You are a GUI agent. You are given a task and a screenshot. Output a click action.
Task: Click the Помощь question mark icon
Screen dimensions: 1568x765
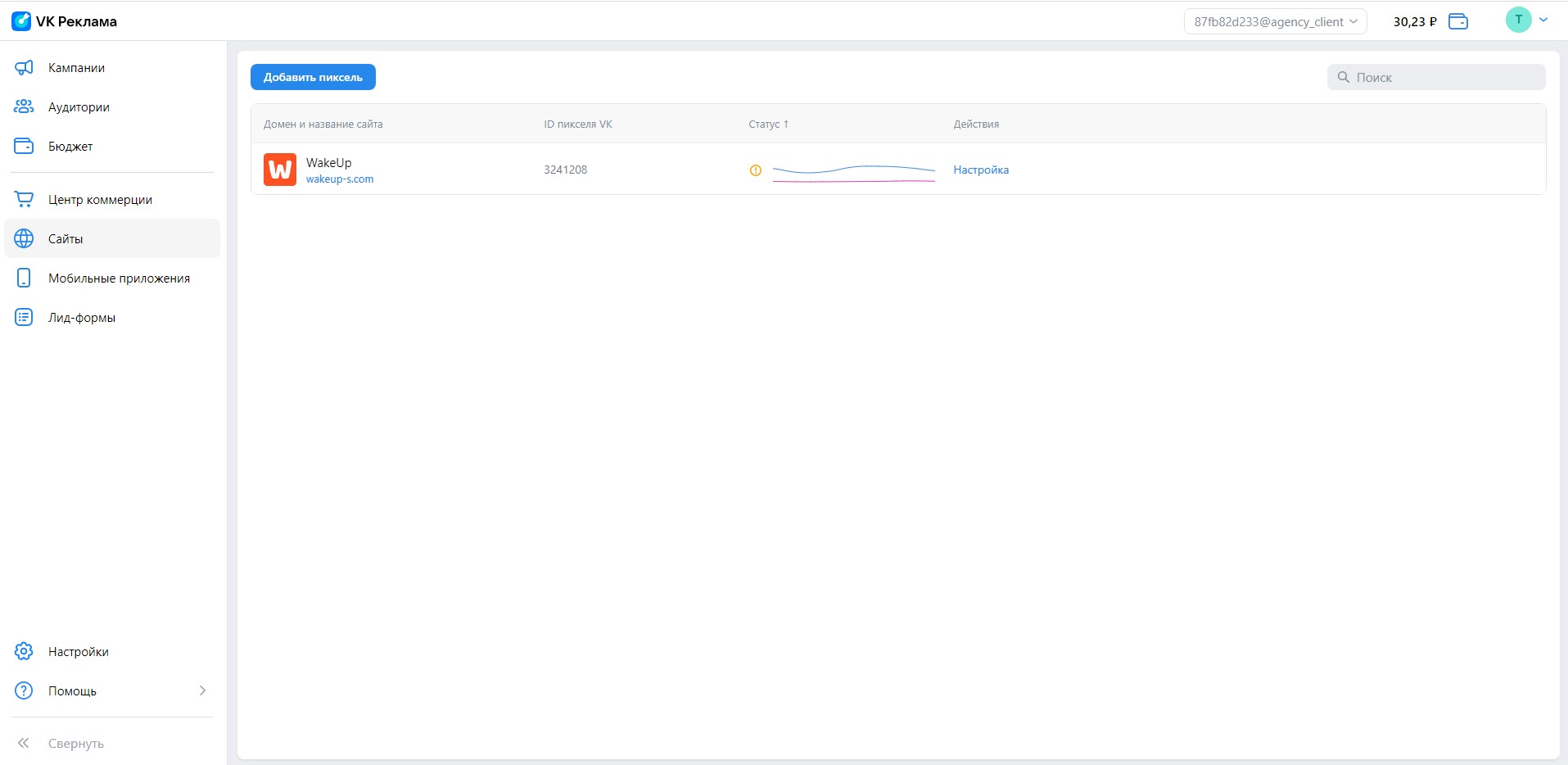point(25,690)
